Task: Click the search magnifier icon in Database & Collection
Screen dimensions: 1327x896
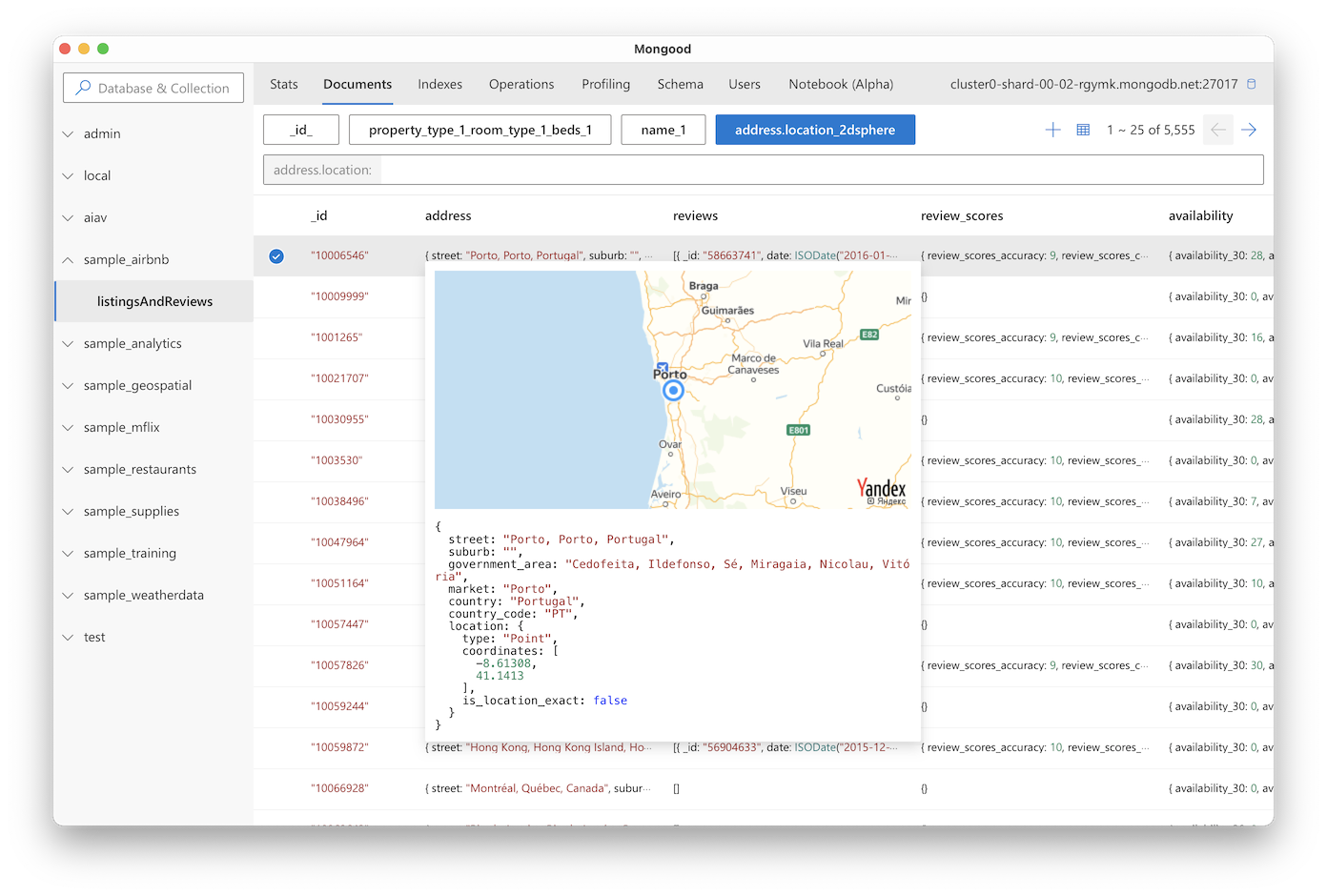Action: point(84,88)
